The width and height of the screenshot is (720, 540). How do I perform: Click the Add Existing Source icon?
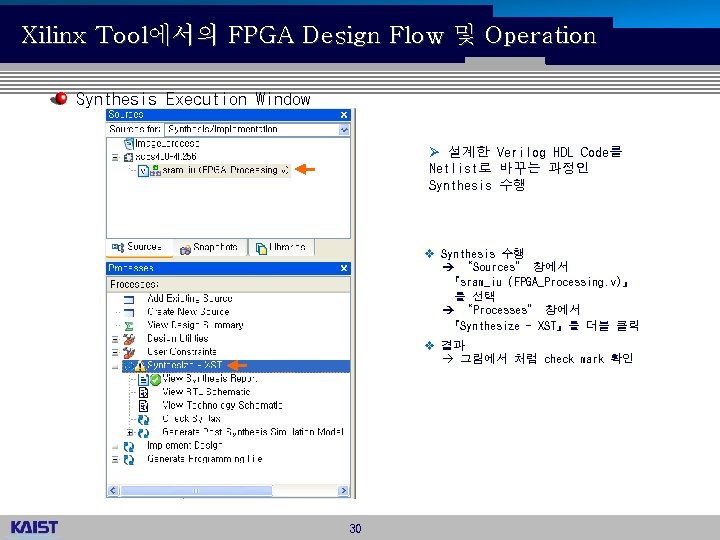coord(129,300)
